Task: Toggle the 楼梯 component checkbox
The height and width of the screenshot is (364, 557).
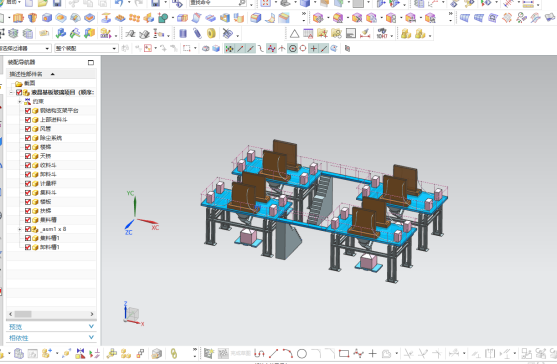Action: pyautogui.click(x=28, y=147)
